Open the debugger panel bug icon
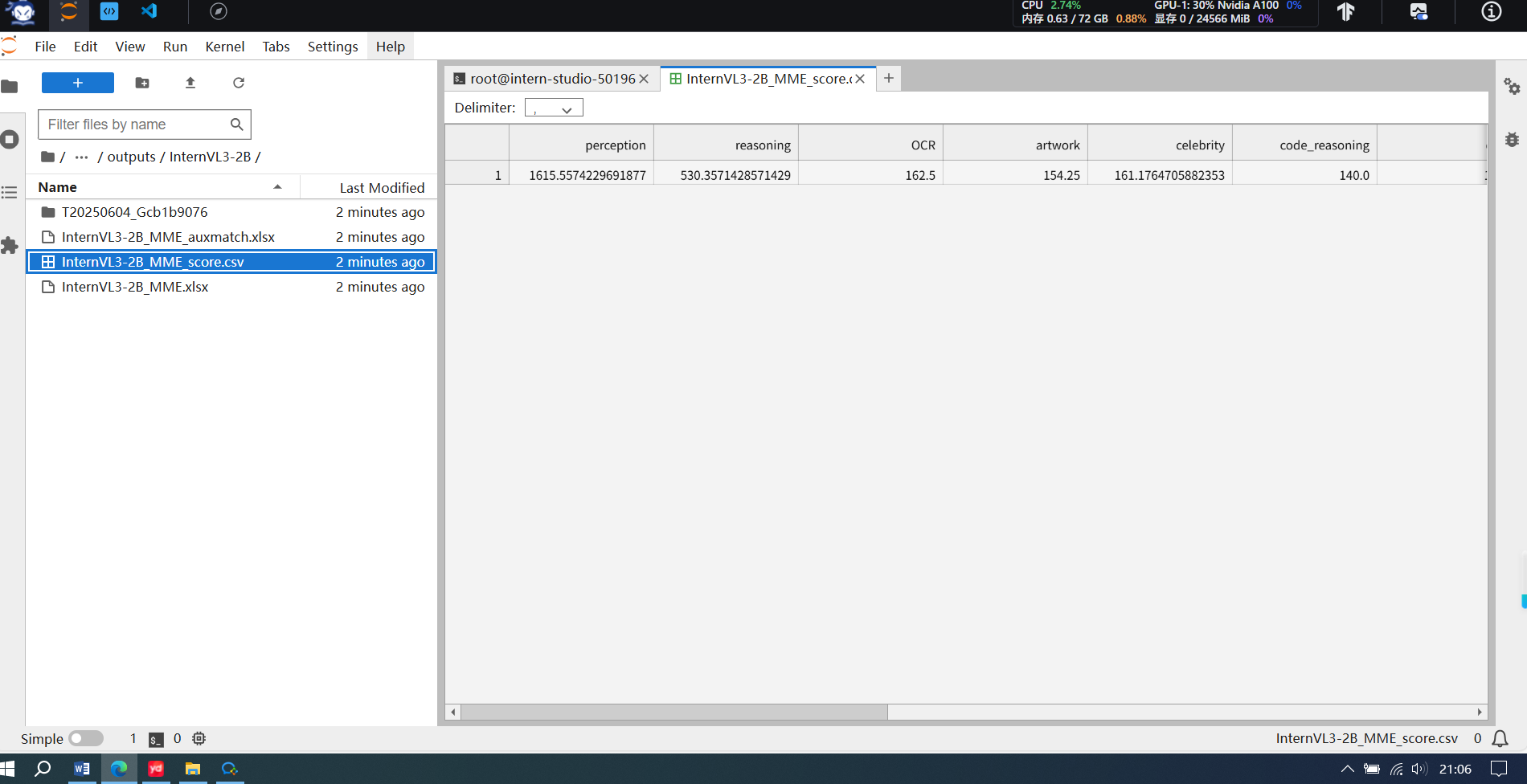Image resolution: width=1527 pixels, height=784 pixels. (1513, 139)
